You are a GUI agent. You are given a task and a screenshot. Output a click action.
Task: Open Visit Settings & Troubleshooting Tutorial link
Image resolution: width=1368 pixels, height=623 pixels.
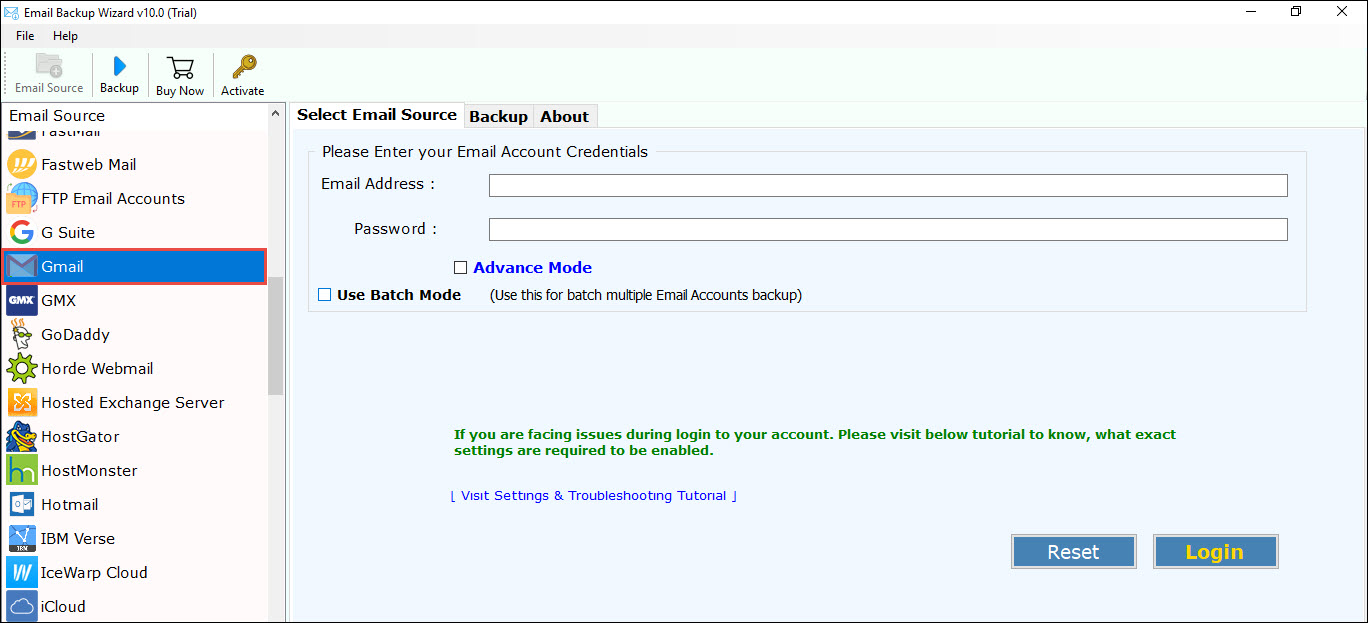594,496
